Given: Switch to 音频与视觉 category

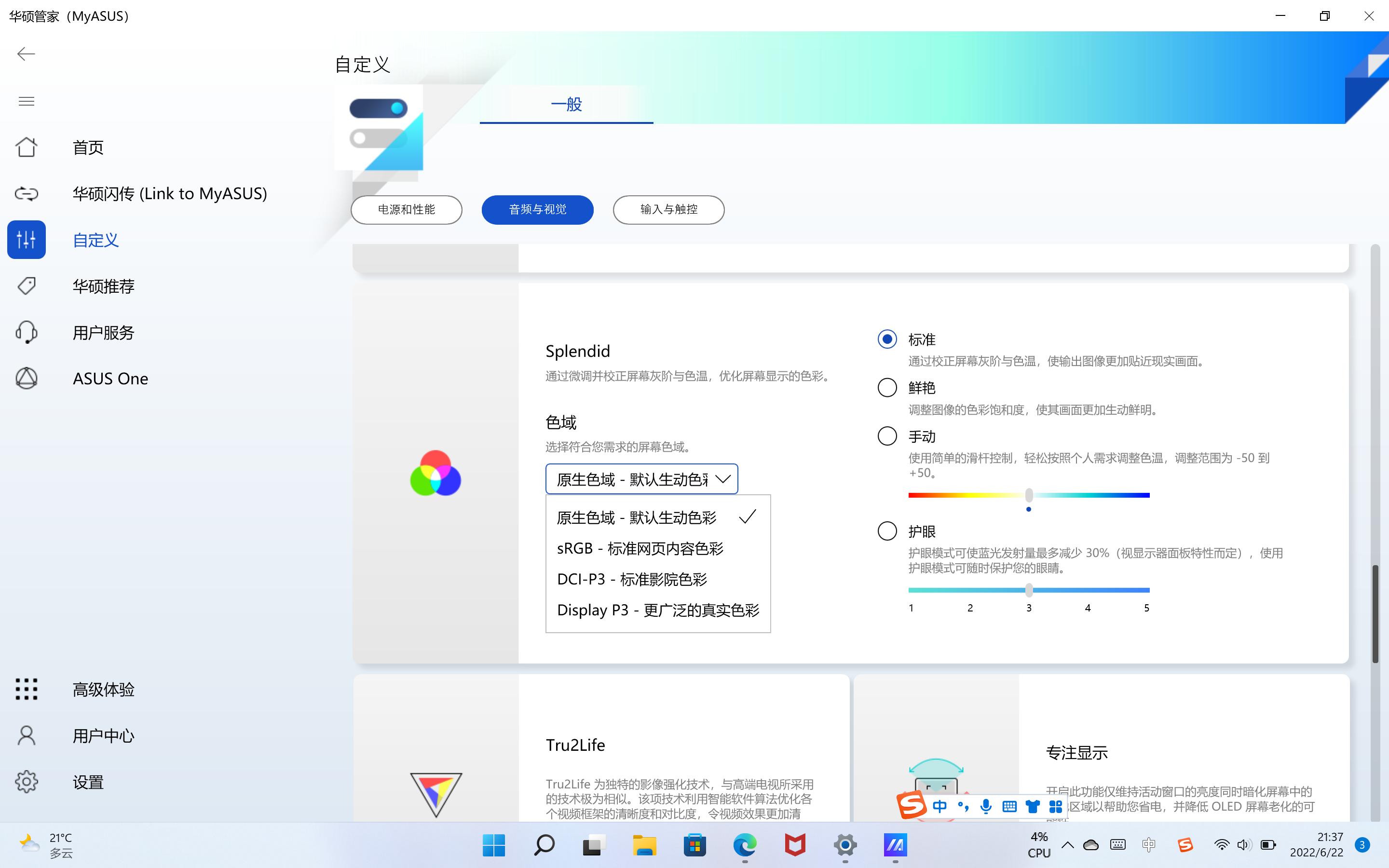Looking at the screenshot, I should click(537, 210).
